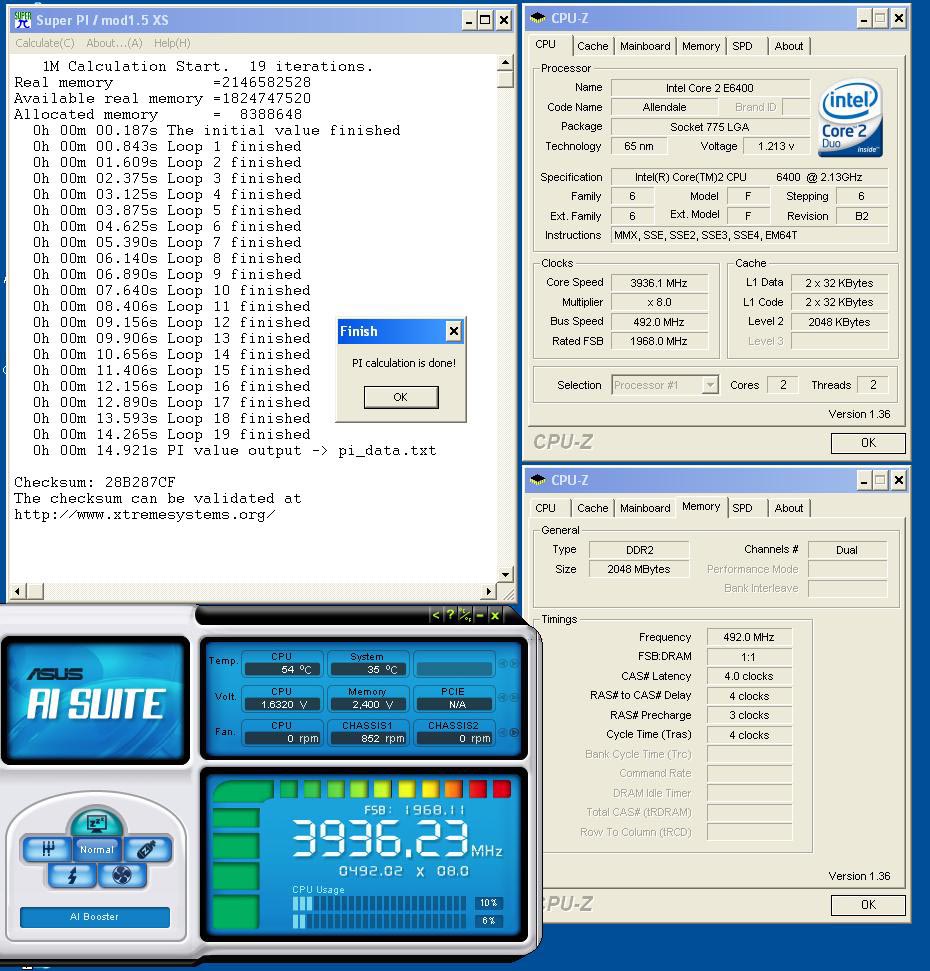
Task: Switch to Cache tab in upper CPU-Z
Action: (x=593, y=46)
